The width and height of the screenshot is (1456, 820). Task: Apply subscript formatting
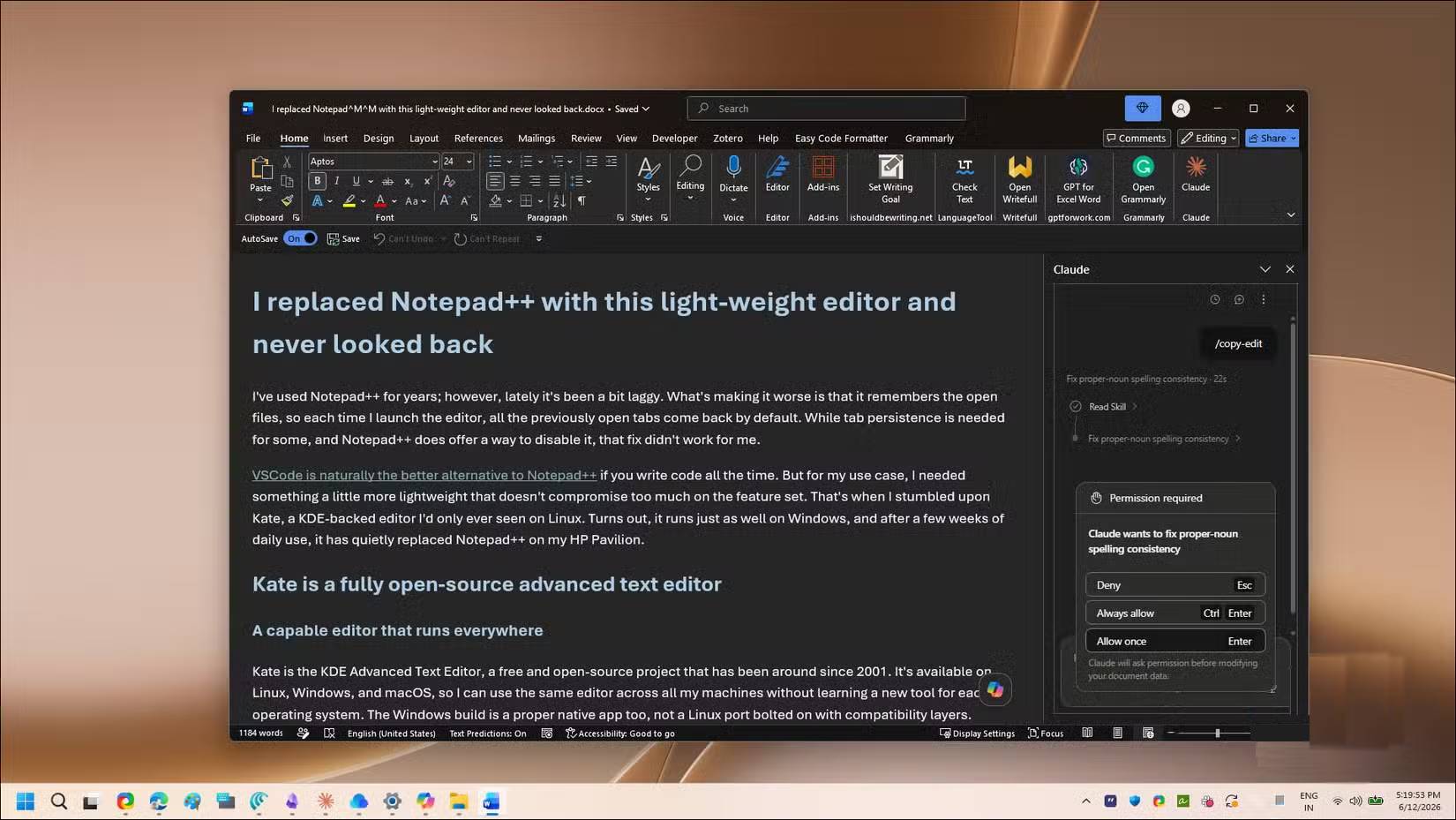tap(408, 181)
